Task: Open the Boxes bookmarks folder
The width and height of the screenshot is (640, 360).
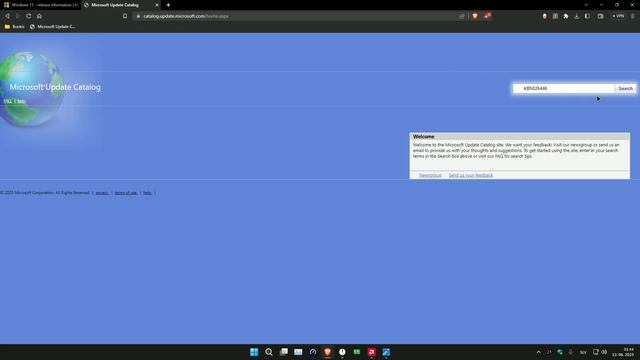Action: pyautogui.click(x=14, y=27)
